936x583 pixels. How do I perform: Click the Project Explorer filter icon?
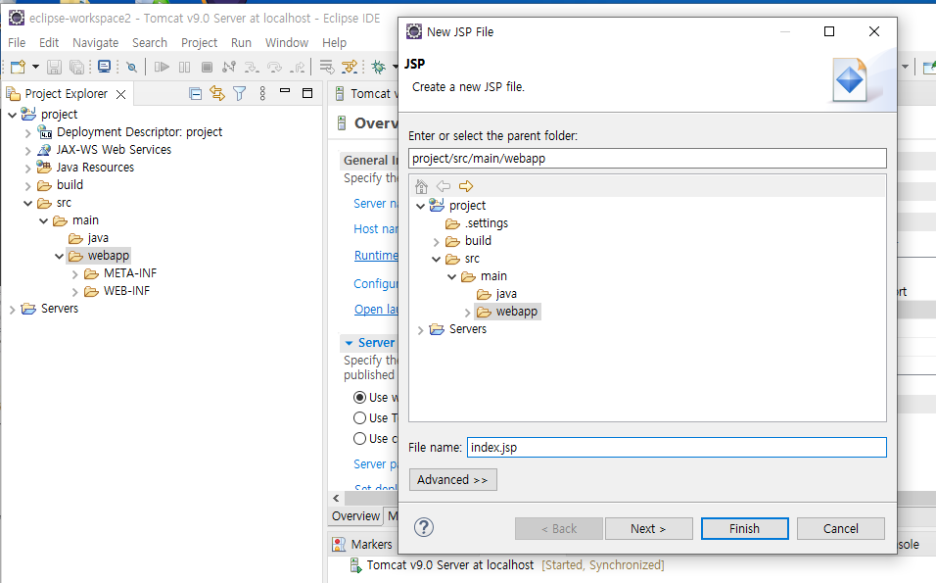[239, 94]
